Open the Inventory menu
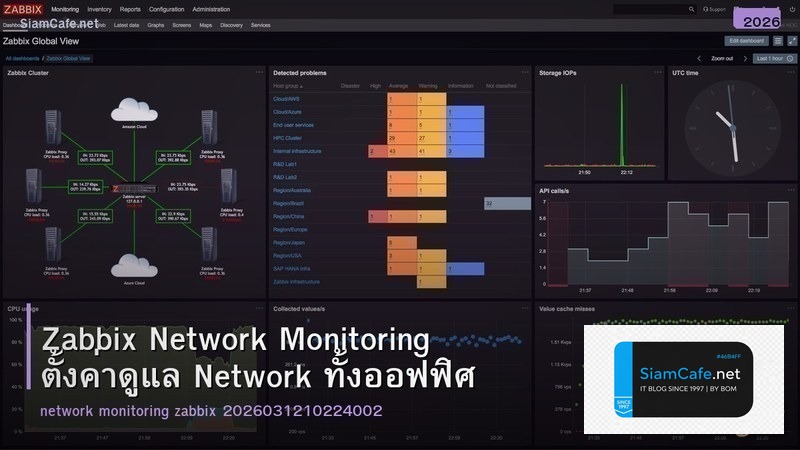Viewport: 800px width, 450px height. pyautogui.click(x=99, y=9)
